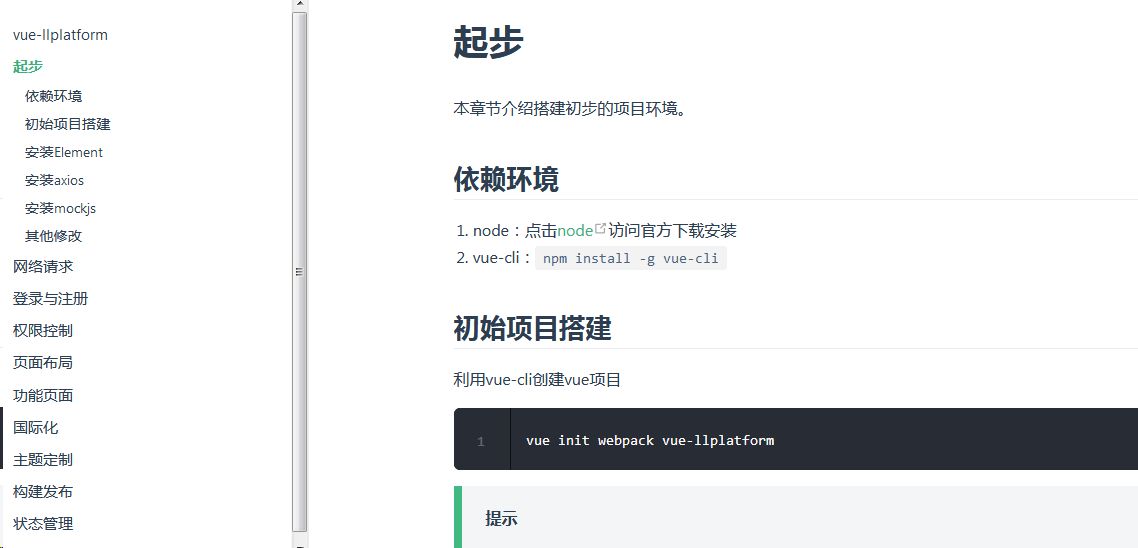Navigate to 安装Element sidebar item
Viewport: 1138px width, 548px height.
tap(64, 152)
